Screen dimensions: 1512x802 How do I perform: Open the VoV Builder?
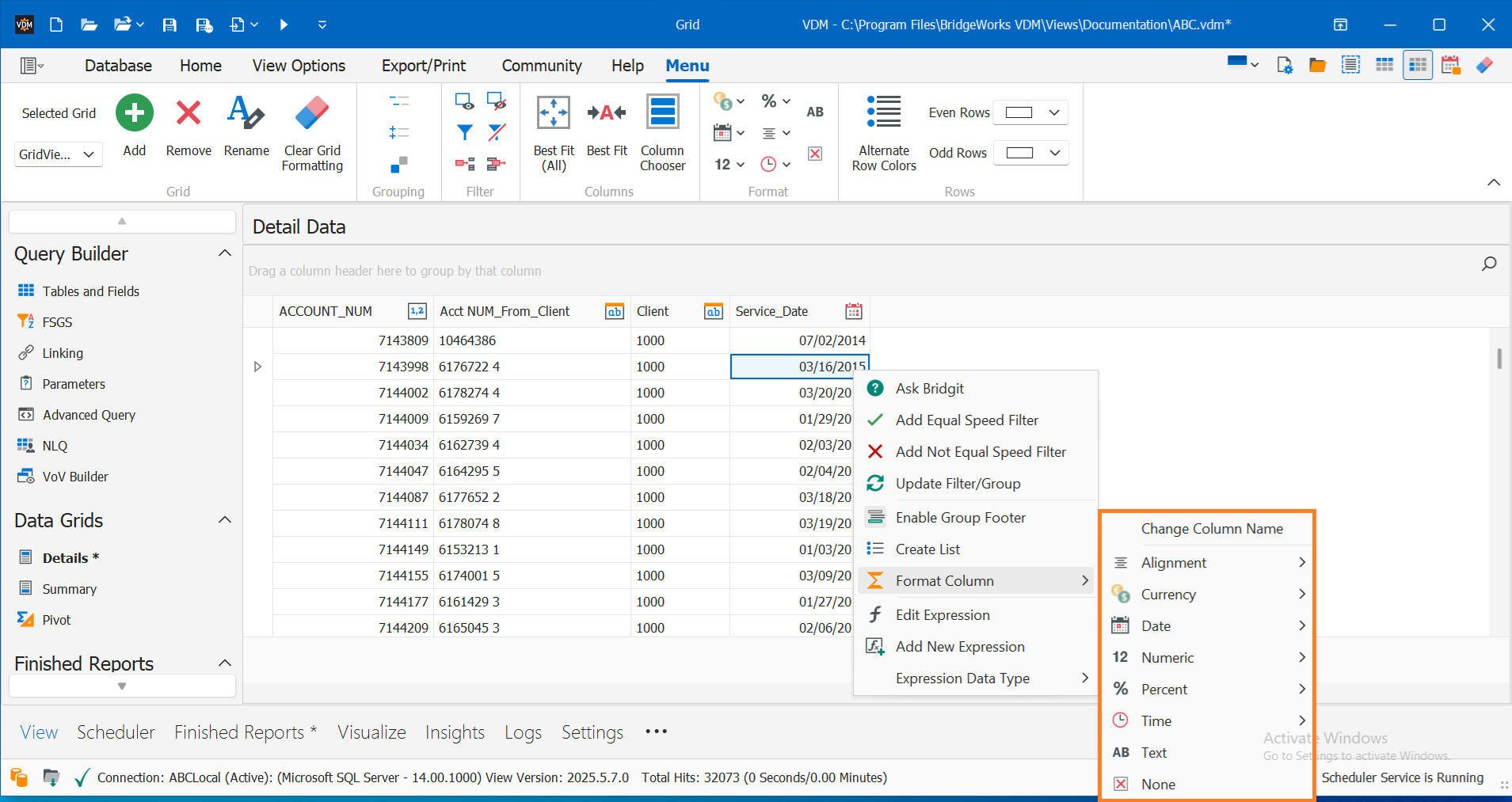pyautogui.click(x=75, y=476)
